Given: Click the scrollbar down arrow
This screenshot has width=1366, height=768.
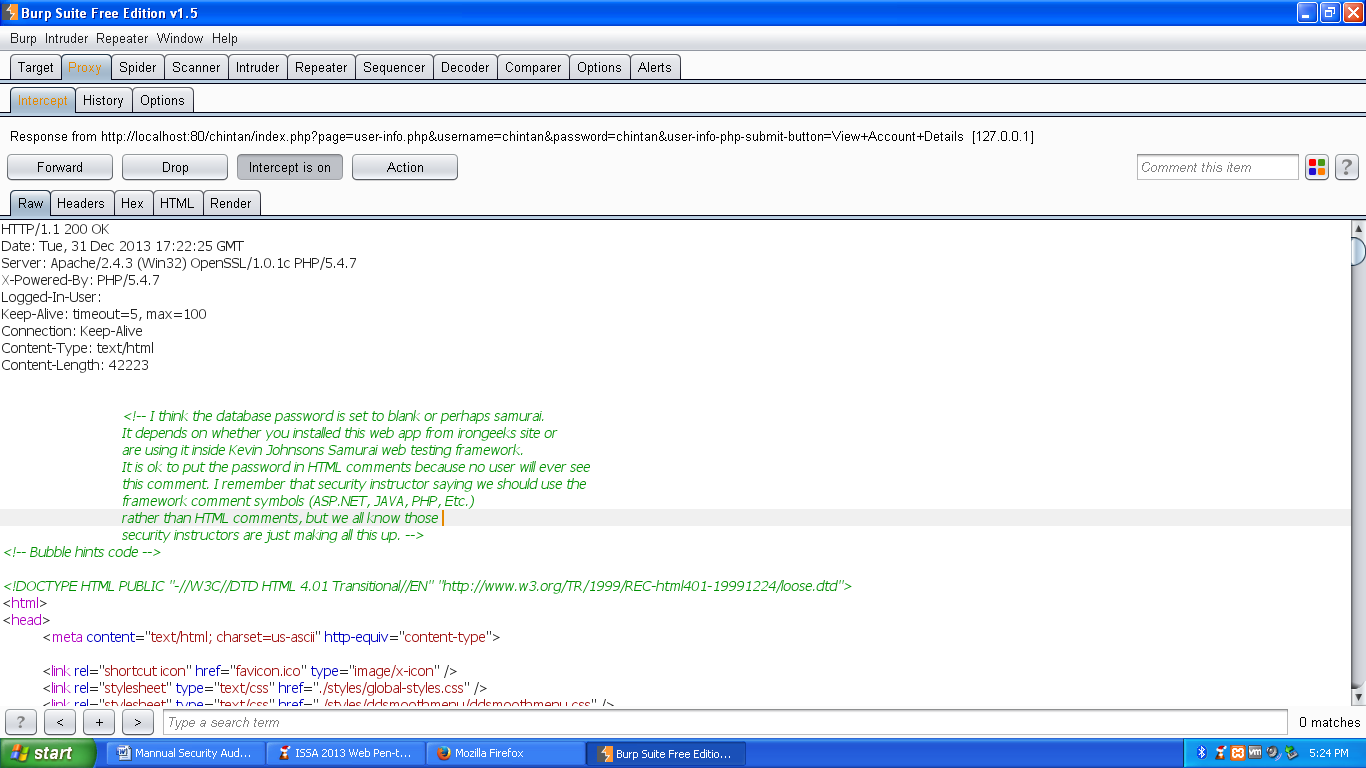Looking at the screenshot, I should pyautogui.click(x=1358, y=696).
